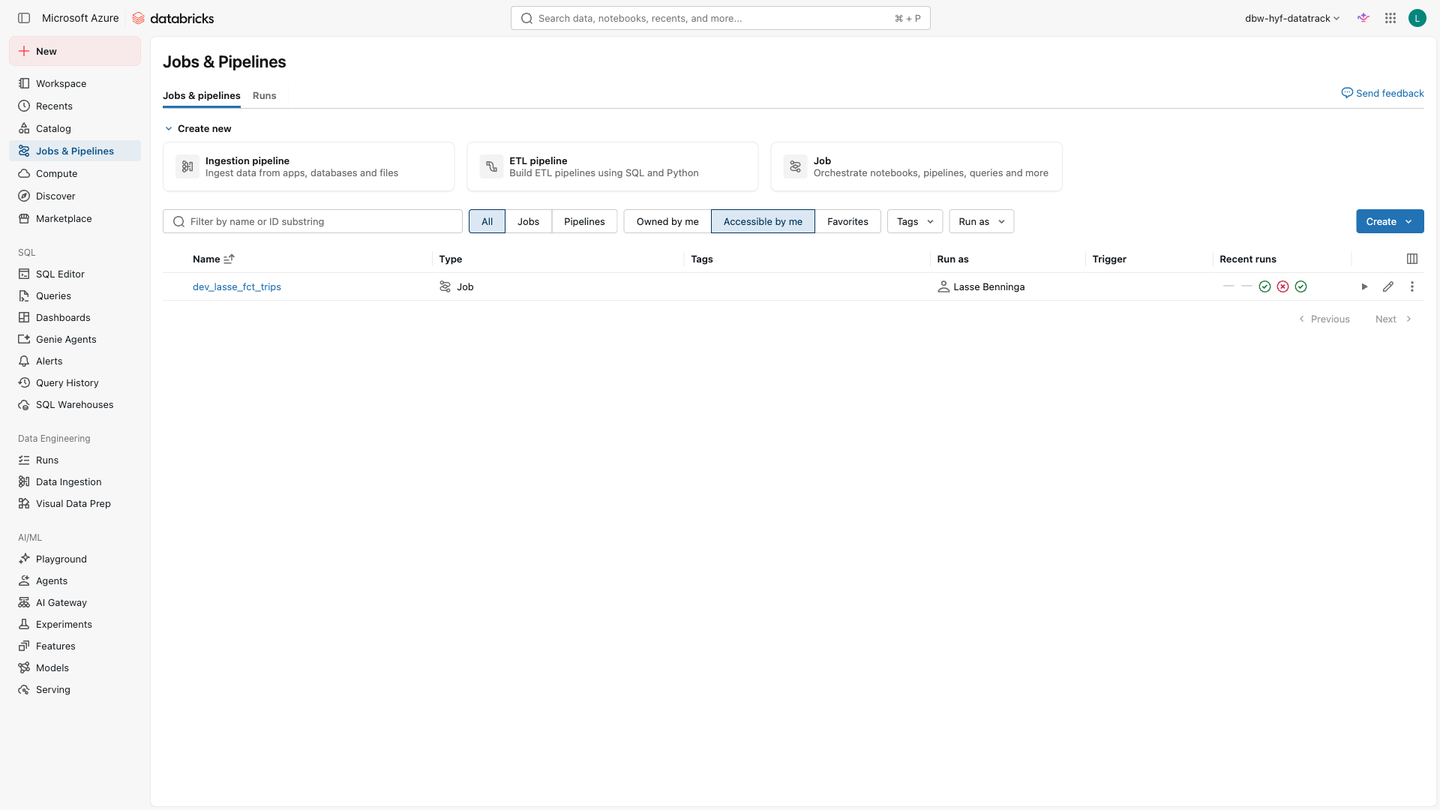1440x810 pixels.
Task: Toggle the Favorites filter
Action: [x=848, y=221]
